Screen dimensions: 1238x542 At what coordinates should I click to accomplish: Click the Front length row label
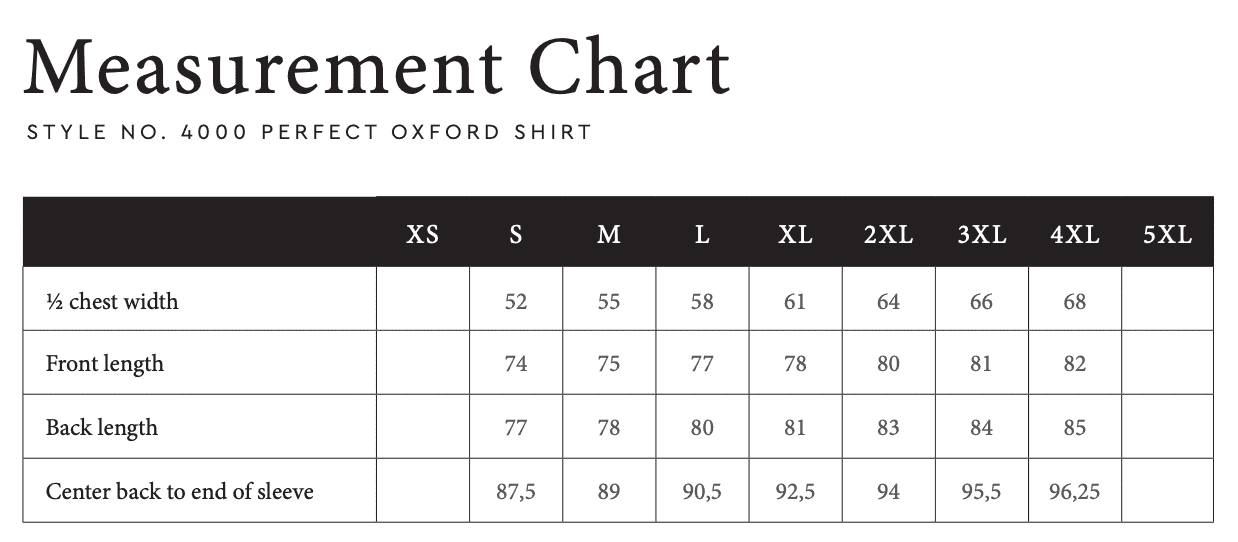point(105,364)
